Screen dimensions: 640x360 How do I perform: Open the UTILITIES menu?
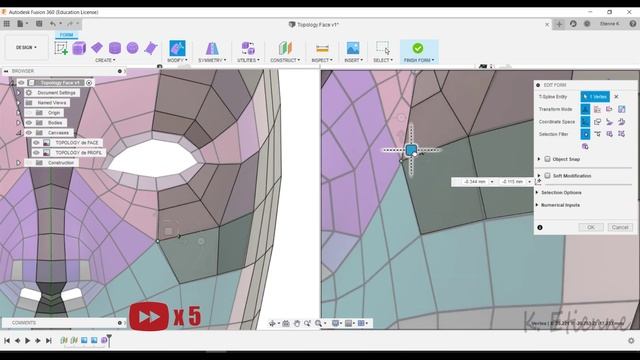[x=248, y=60]
